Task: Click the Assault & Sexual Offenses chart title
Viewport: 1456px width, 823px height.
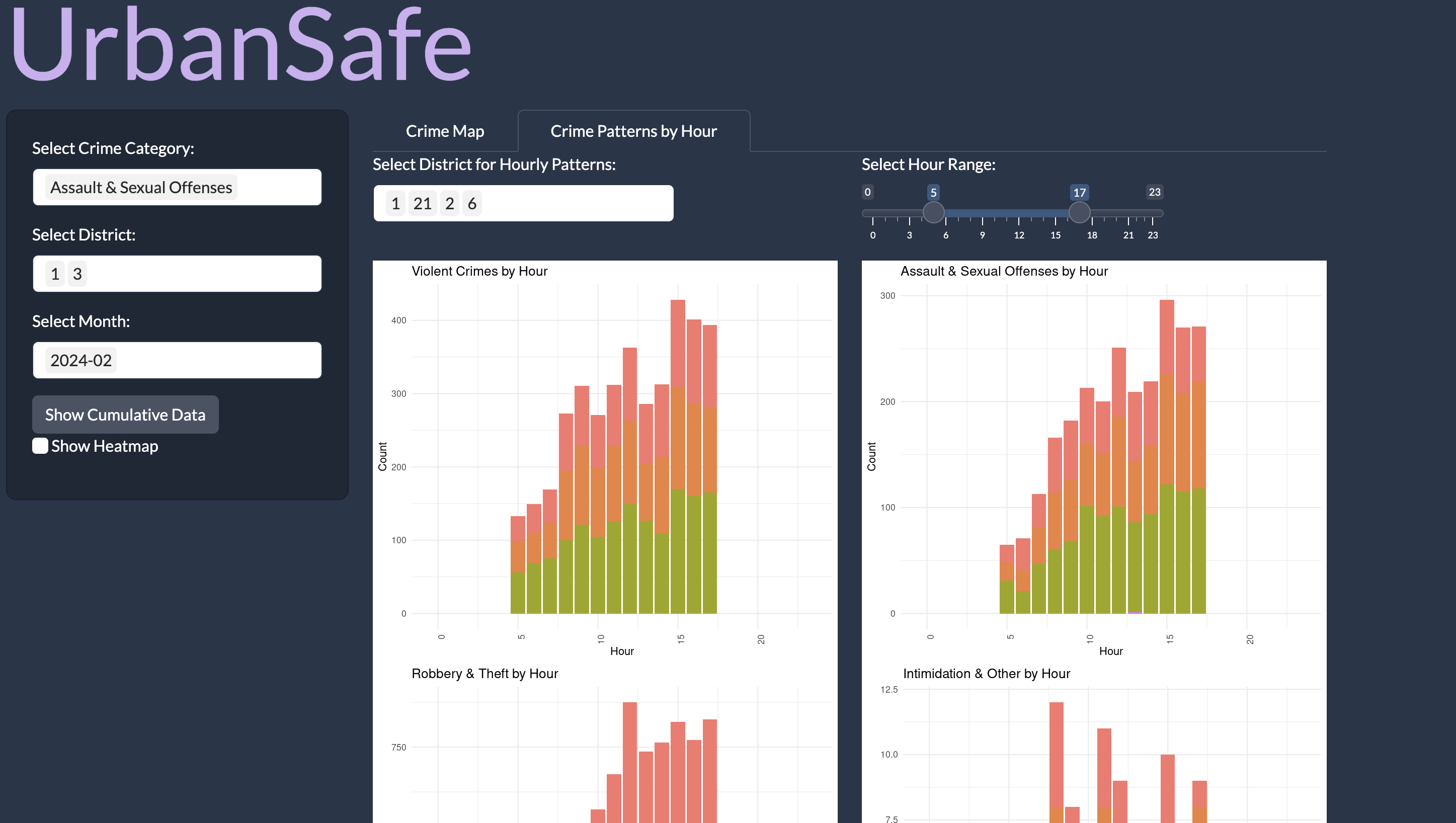Action: pyautogui.click(x=1004, y=271)
